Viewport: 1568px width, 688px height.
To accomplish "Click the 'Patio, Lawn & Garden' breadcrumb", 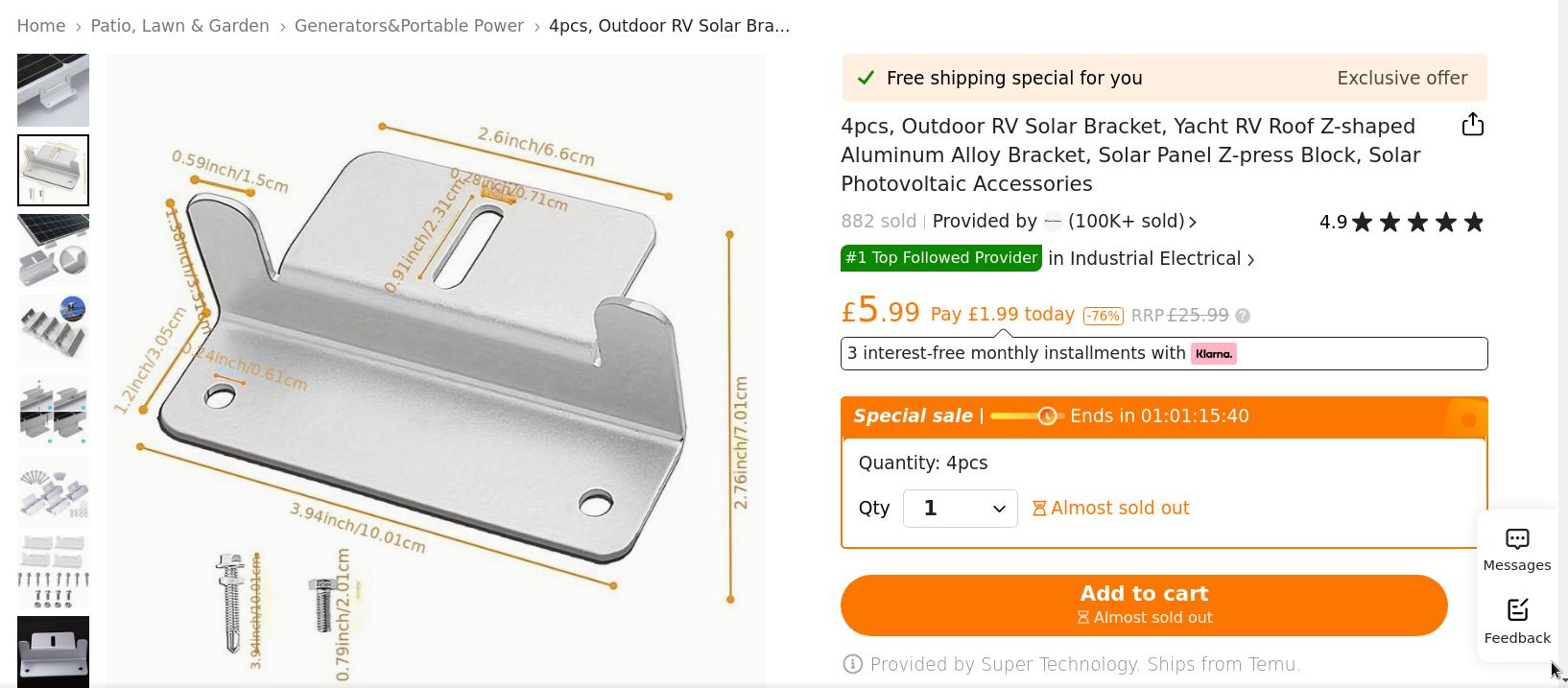I will click(x=179, y=26).
